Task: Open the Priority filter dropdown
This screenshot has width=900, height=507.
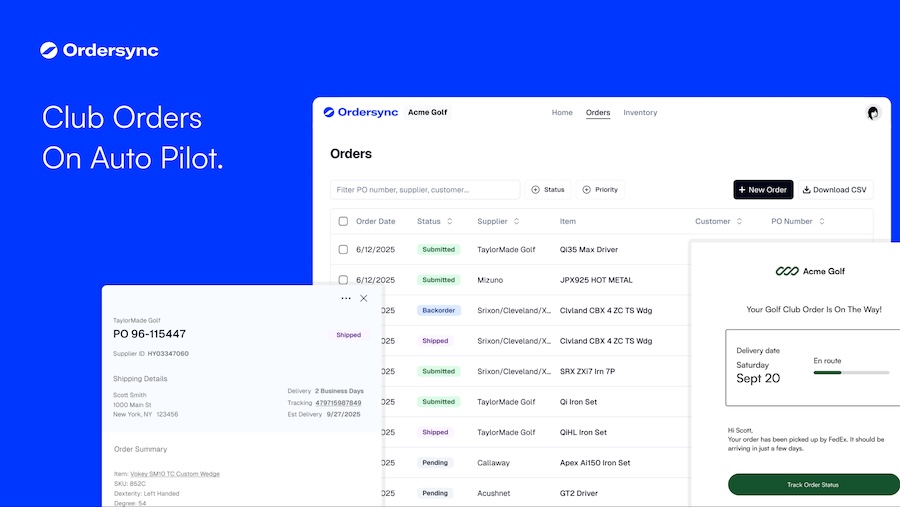Action: [x=600, y=190]
